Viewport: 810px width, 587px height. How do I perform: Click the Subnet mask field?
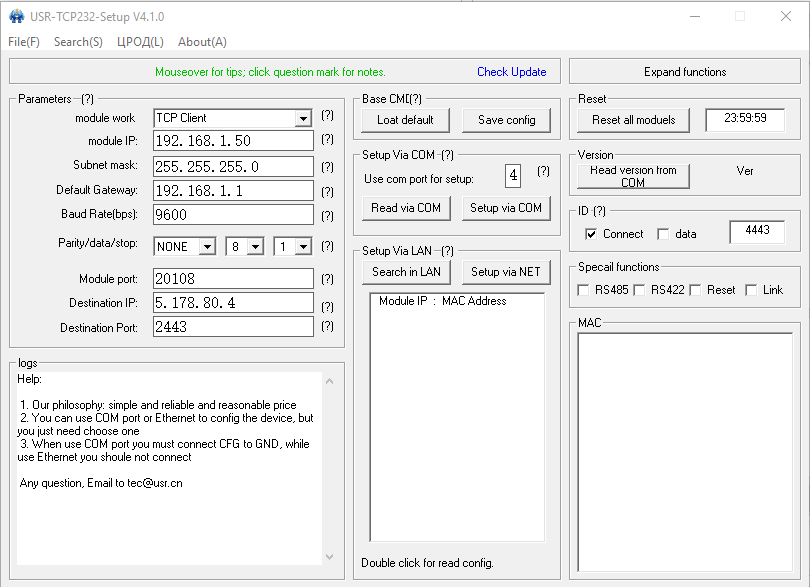tap(233, 166)
